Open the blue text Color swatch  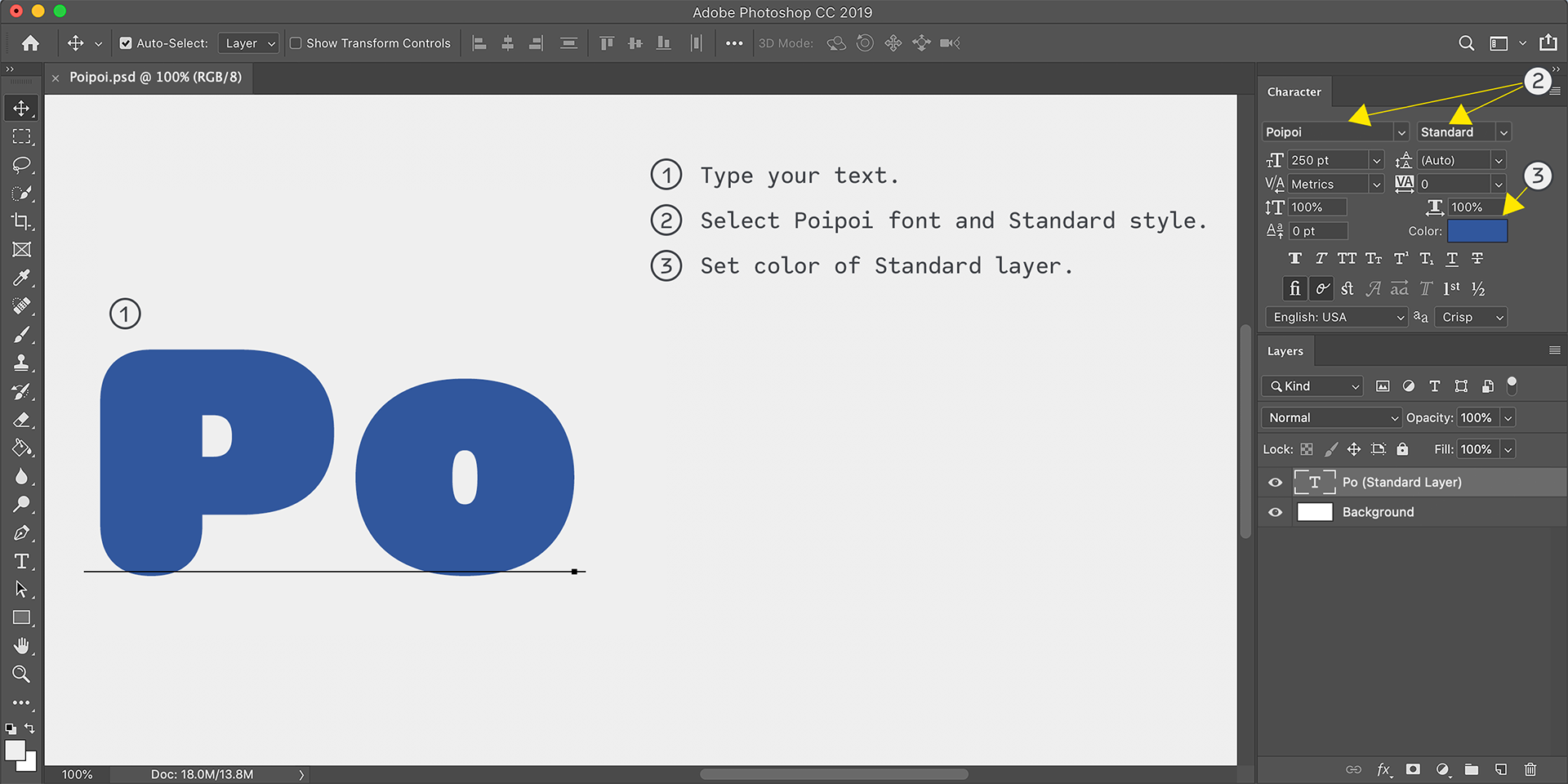(1477, 231)
